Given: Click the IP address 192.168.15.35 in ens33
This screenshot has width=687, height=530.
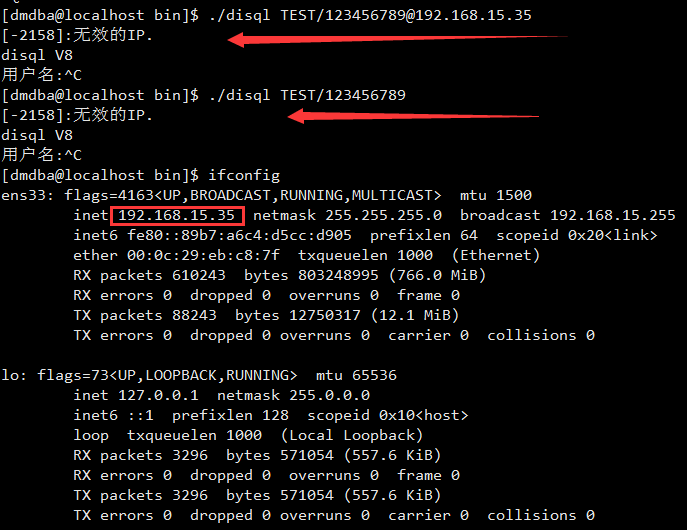Looking at the screenshot, I should [x=177, y=215].
